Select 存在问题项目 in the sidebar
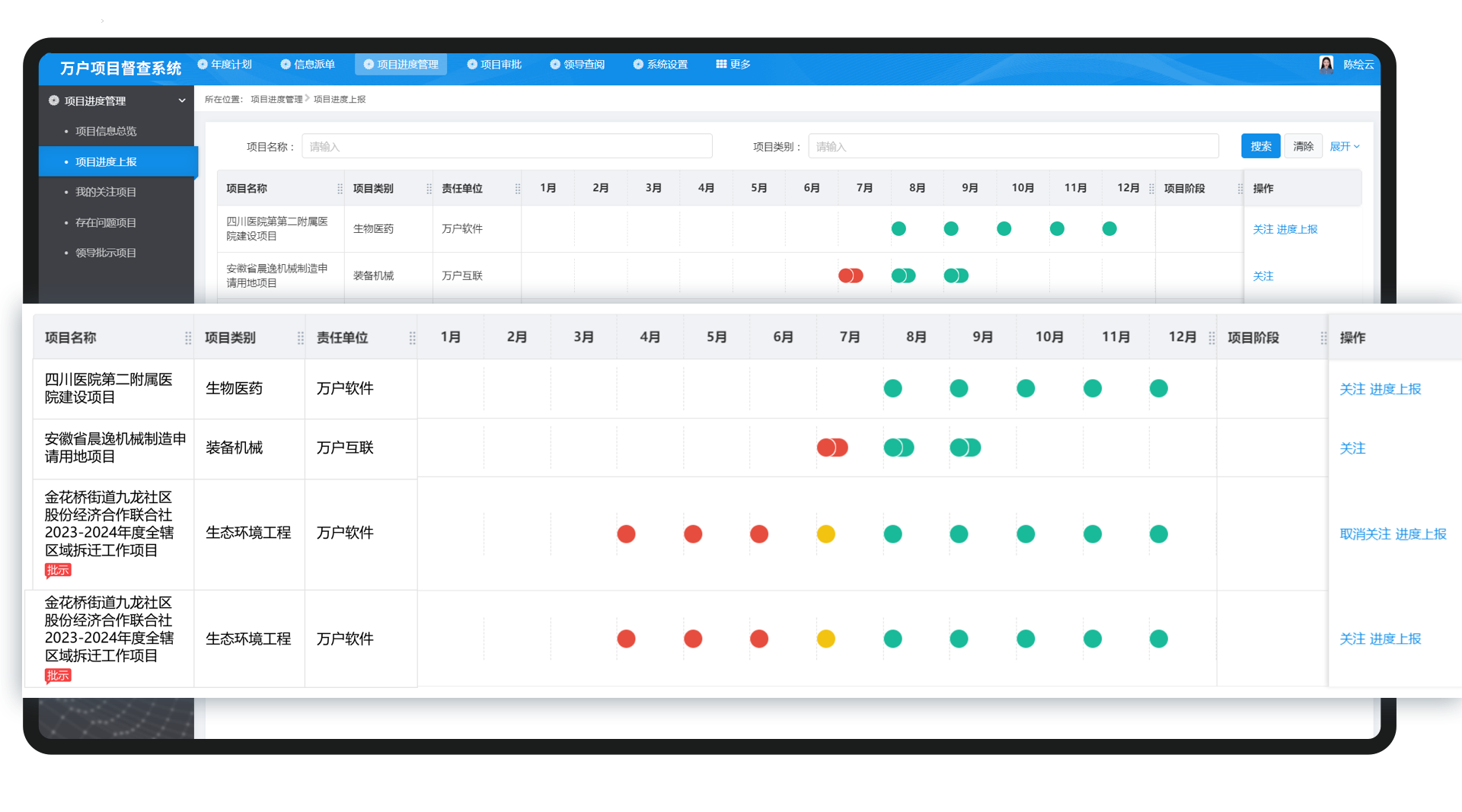 click(x=106, y=222)
